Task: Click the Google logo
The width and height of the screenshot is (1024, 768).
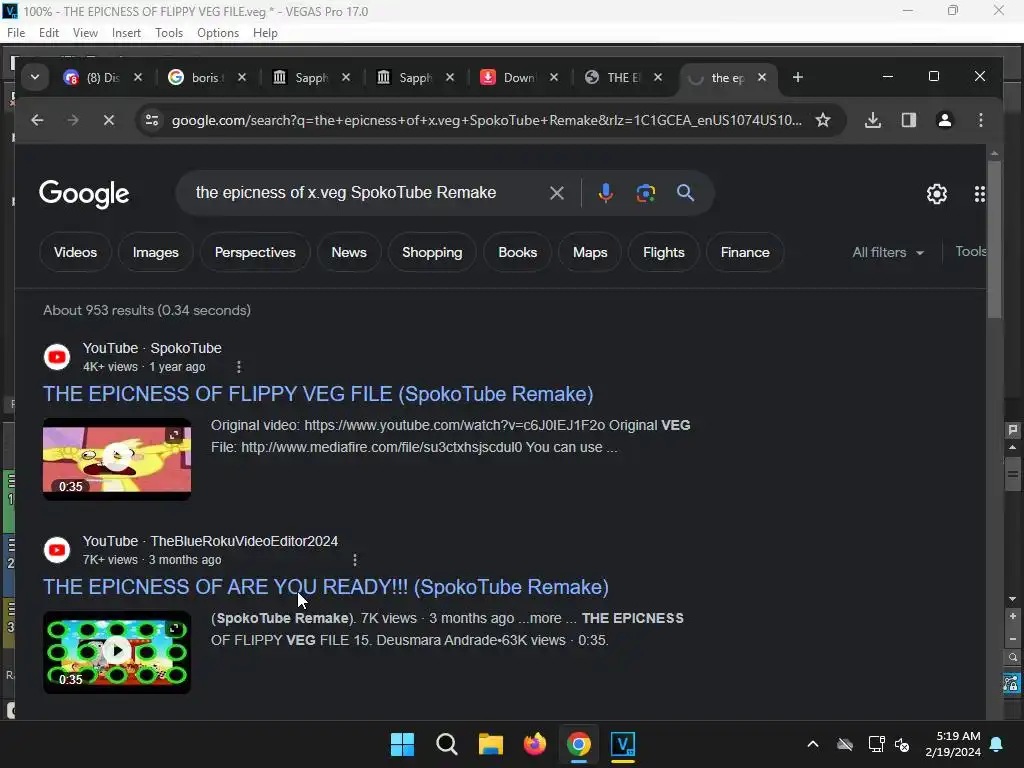Action: pyautogui.click(x=84, y=194)
